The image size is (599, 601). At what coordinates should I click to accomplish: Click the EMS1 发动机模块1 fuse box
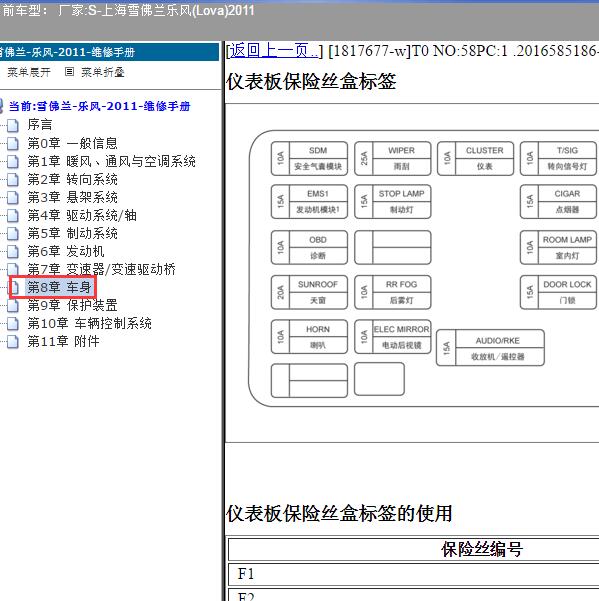click(x=309, y=202)
